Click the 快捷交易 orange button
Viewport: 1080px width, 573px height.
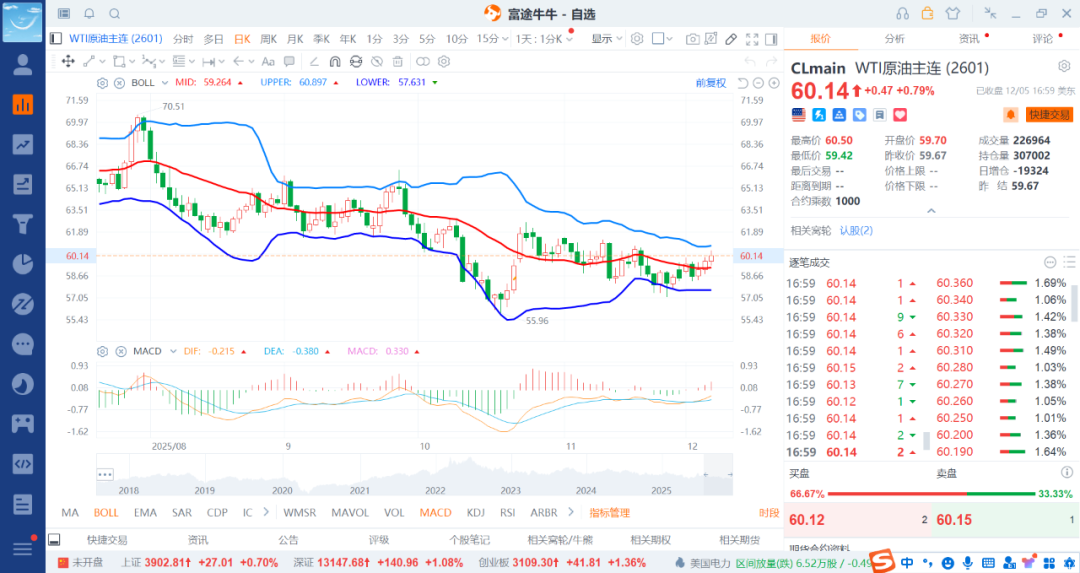(x=1050, y=115)
